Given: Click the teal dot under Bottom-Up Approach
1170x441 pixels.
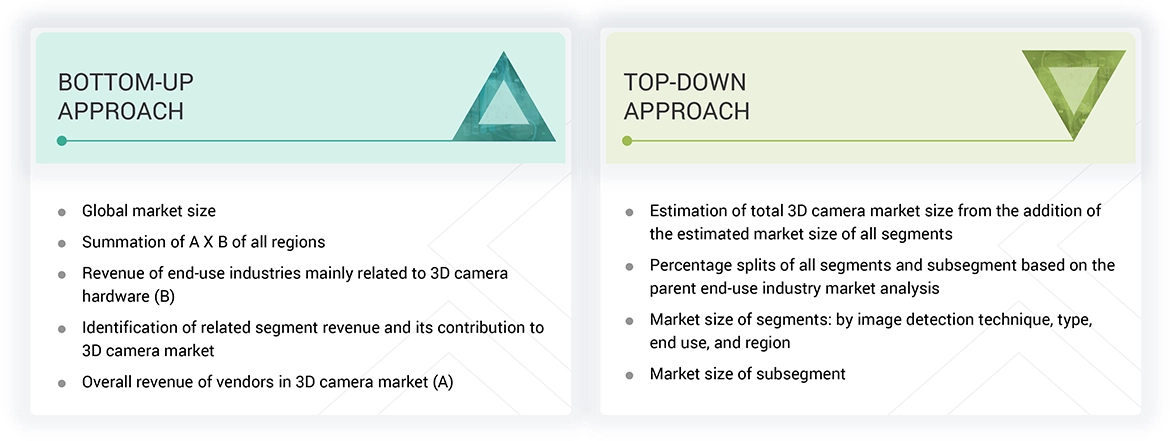Looking at the screenshot, I should point(62,141).
